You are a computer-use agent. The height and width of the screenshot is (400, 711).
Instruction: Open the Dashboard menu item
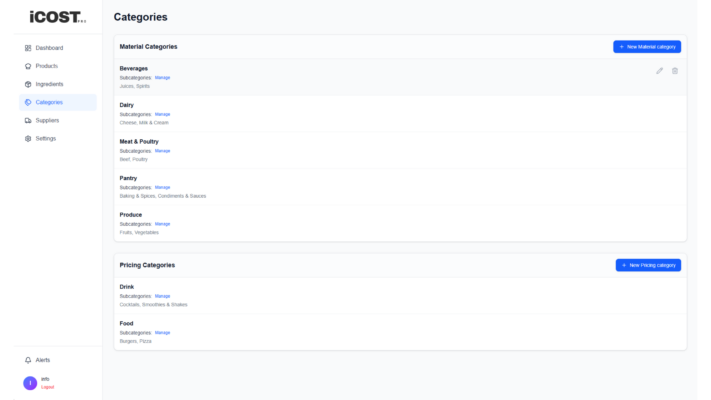tap(58, 48)
